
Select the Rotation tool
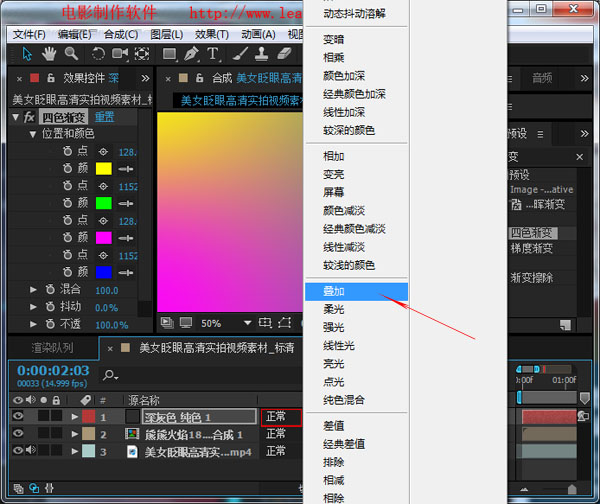tap(98, 54)
